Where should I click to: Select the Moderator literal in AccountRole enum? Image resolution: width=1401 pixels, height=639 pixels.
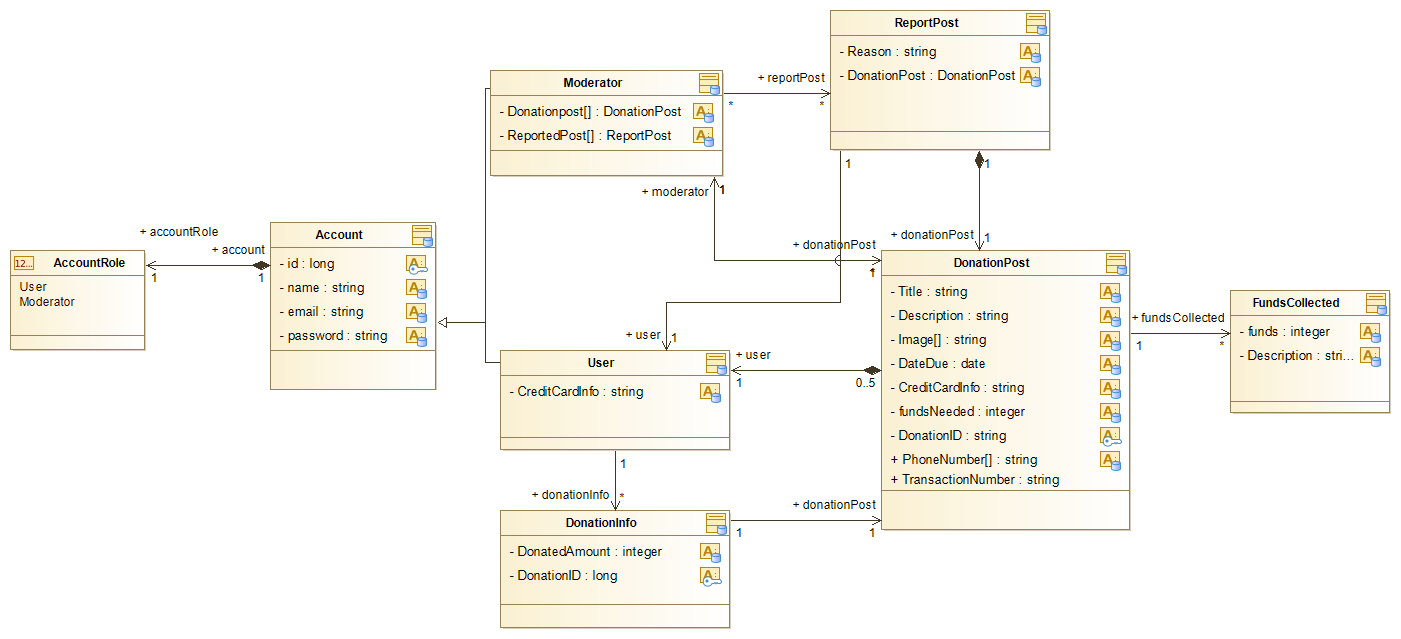(x=47, y=301)
